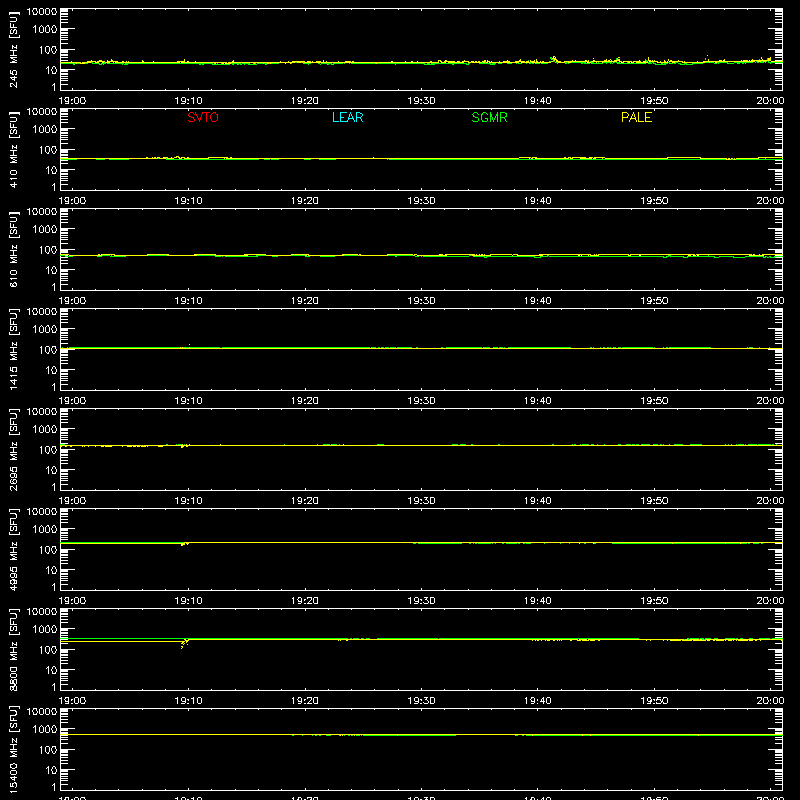Click the green SGMR station label
This screenshot has height=800, width=800.
tap(489, 117)
